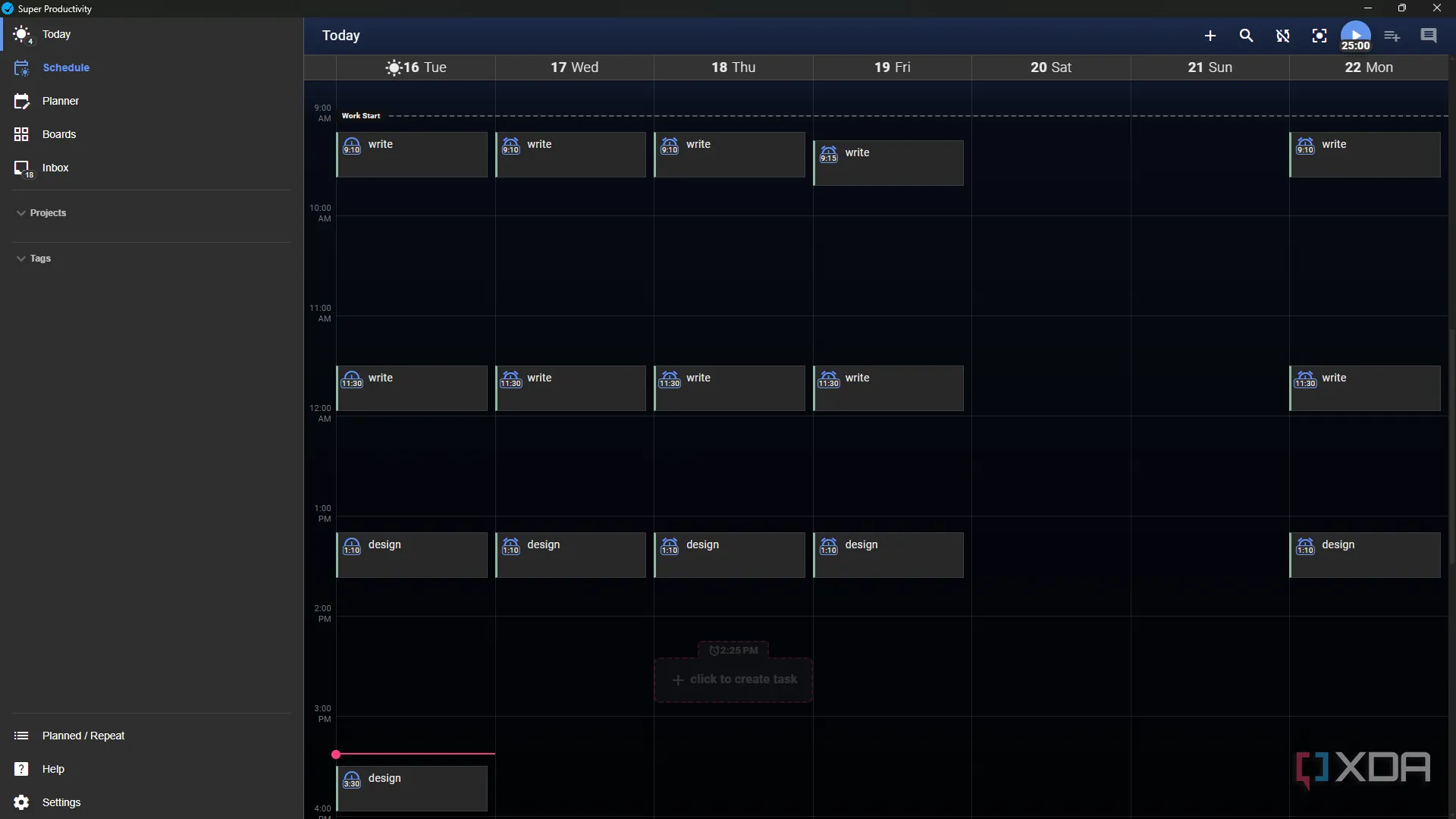Click the 'click to create task' placeholder
1456x819 pixels.
click(x=733, y=679)
